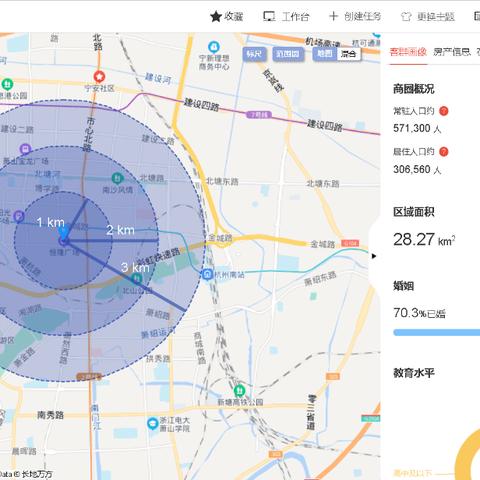This screenshot has width=480, height=480.
Task: Toggle the 标尺 ruler tool button
Action: (x=255, y=54)
